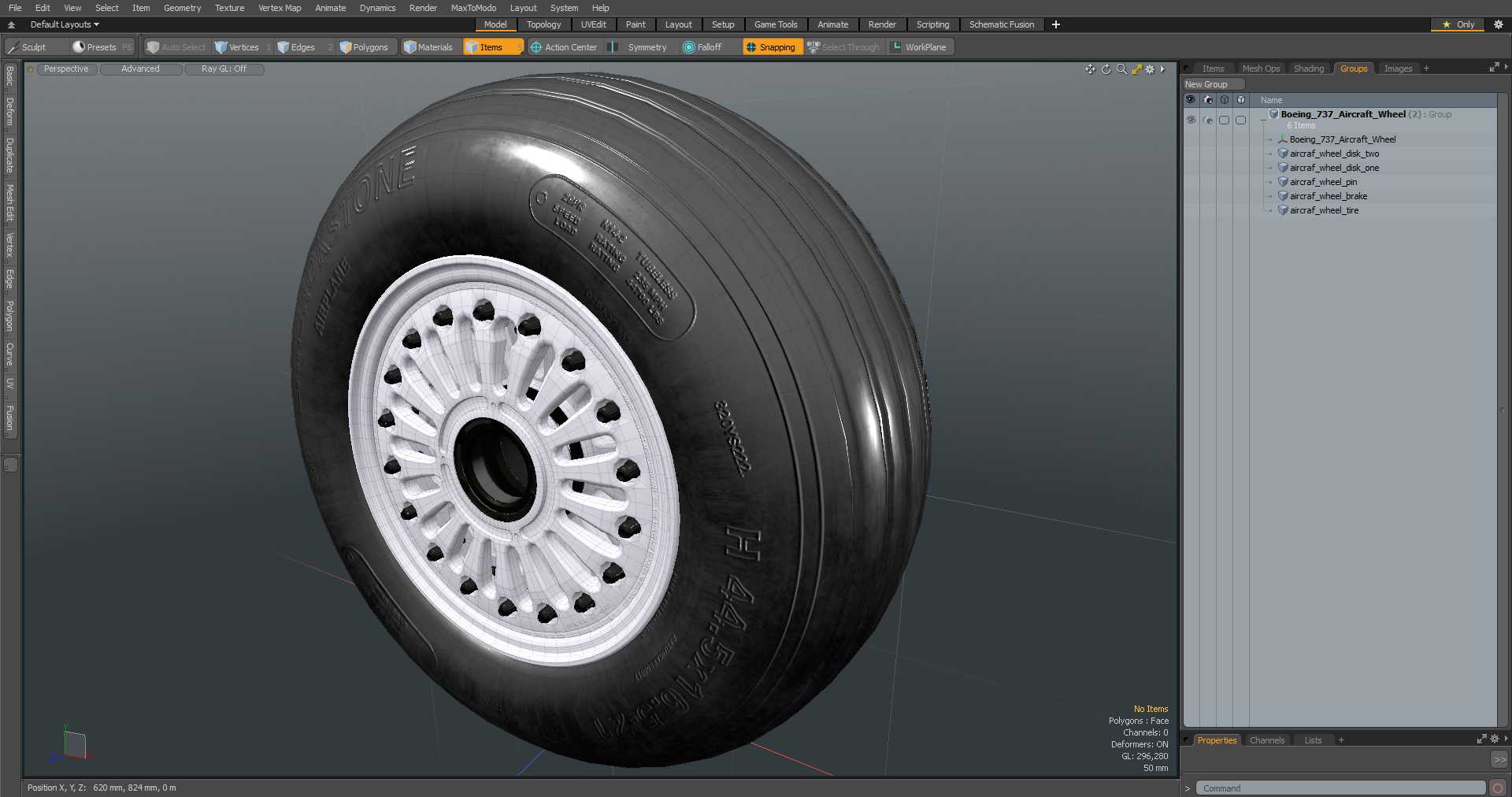
Task: Expand Groups panel to full size icon
Action: (x=1494, y=68)
